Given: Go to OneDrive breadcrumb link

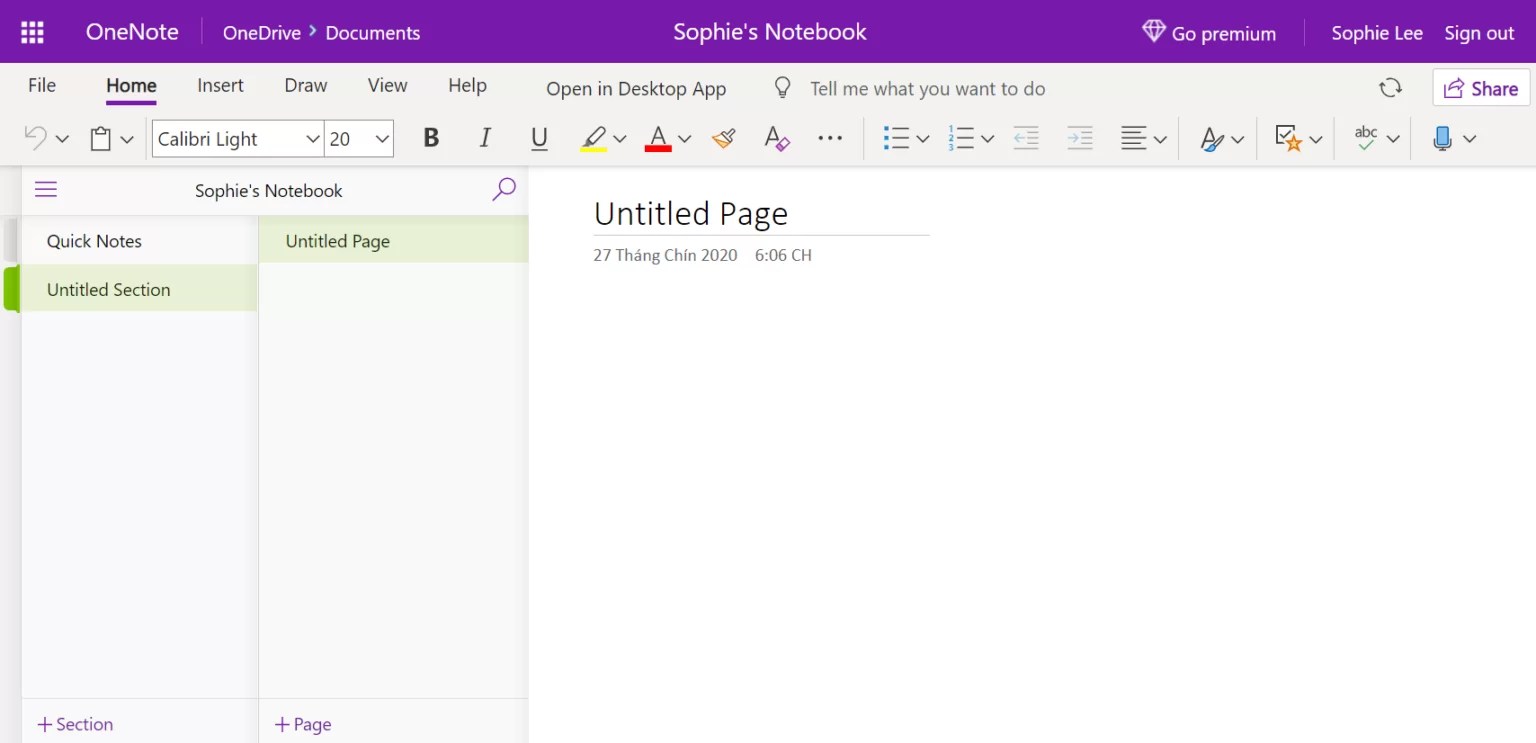Looking at the screenshot, I should pyautogui.click(x=262, y=33).
